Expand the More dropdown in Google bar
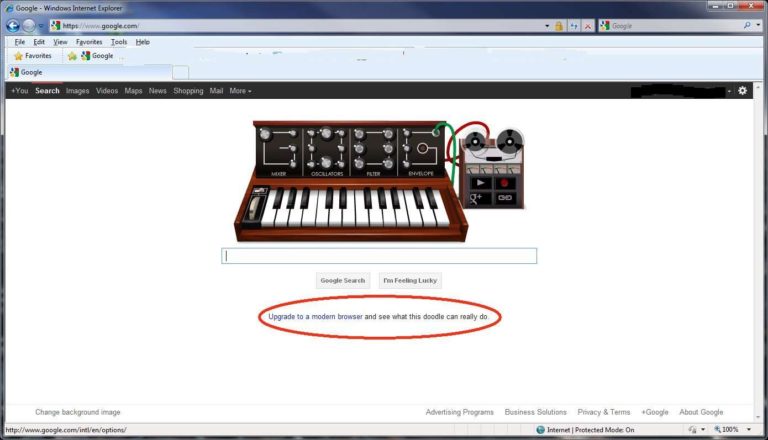 (x=240, y=91)
